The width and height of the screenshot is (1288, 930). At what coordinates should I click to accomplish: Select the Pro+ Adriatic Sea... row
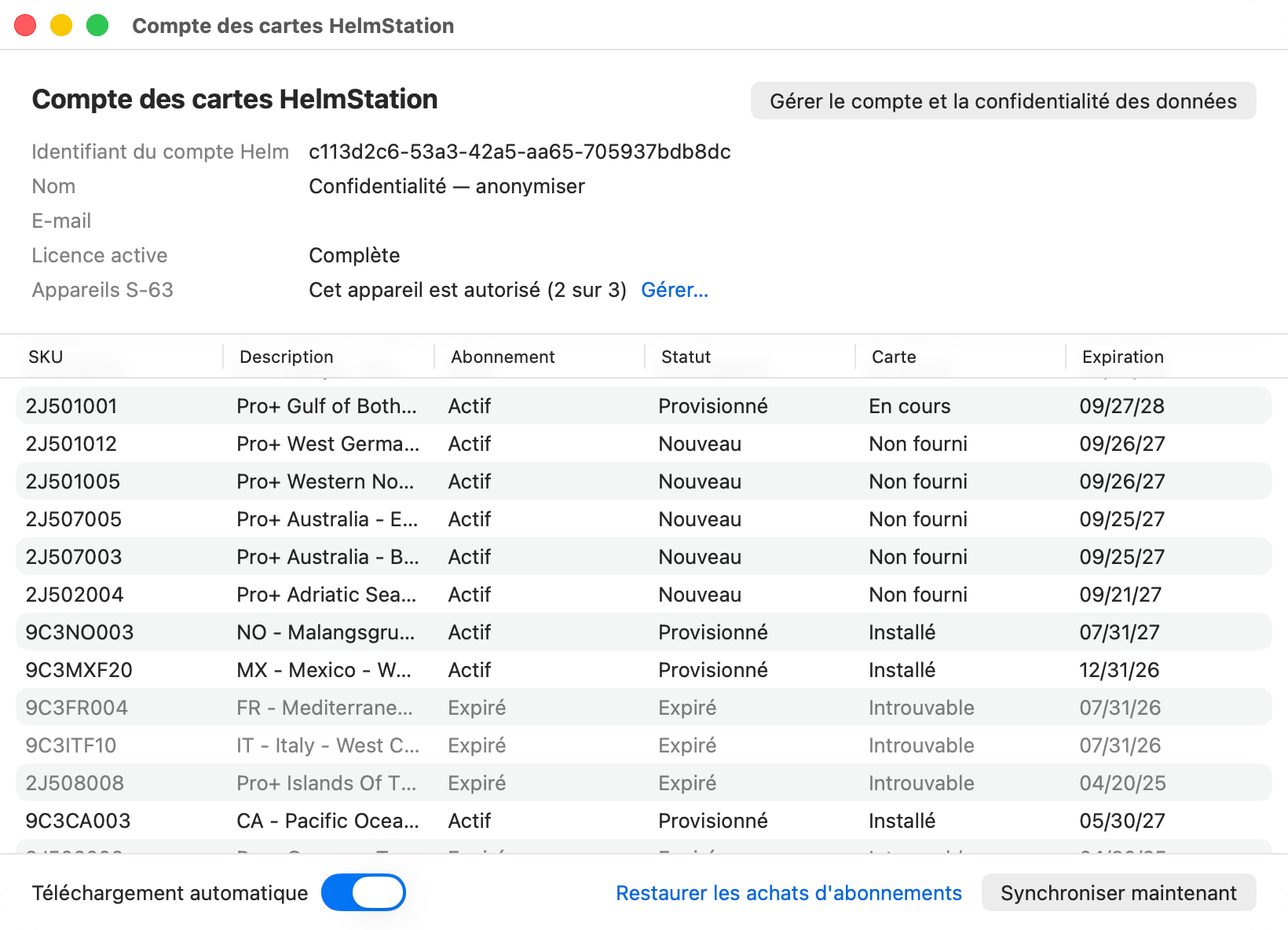(x=643, y=594)
